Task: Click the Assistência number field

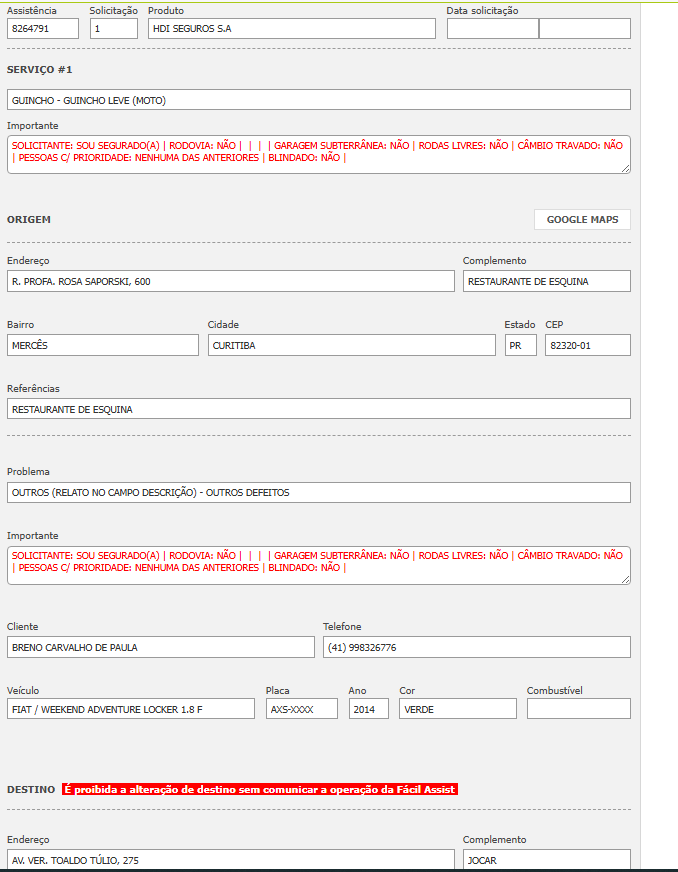Action: pos(42,29)
